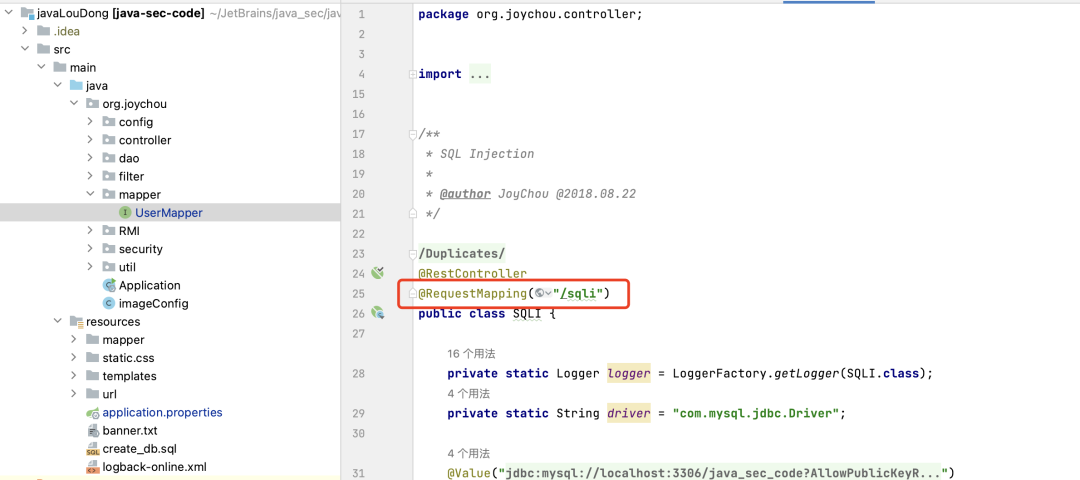Open application.properties file
The image size is (1080, 480).
[x=162, y=413]
